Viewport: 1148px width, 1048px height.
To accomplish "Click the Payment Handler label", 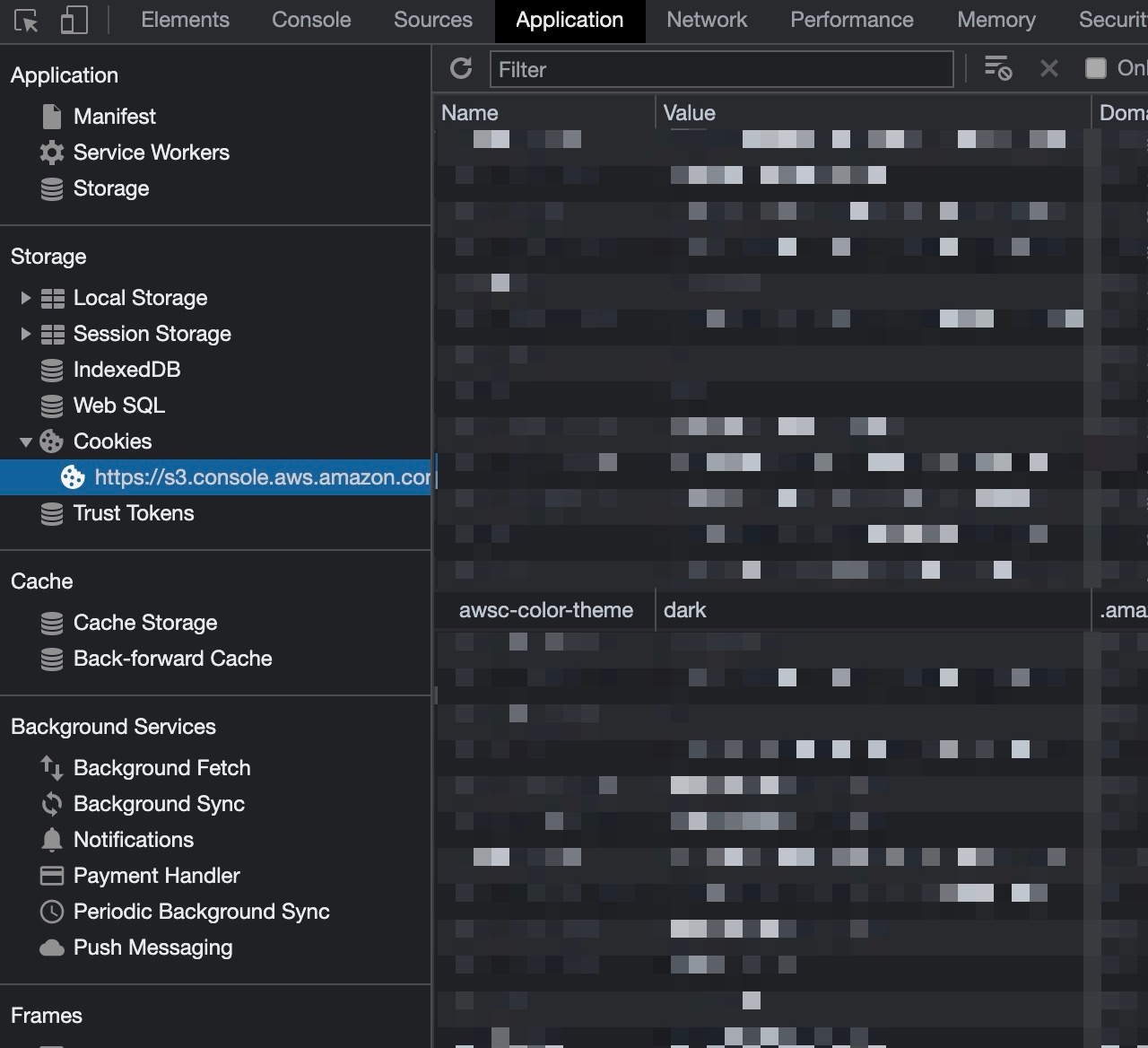I will click(157, 876).
